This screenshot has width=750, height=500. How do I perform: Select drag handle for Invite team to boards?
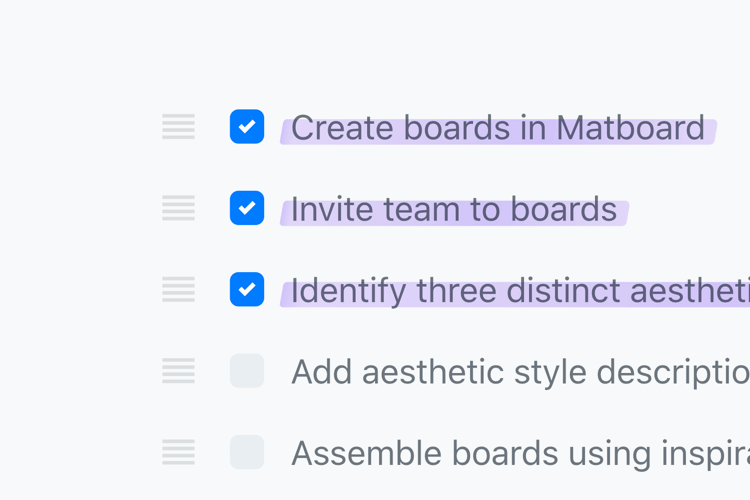coord(178,208)
